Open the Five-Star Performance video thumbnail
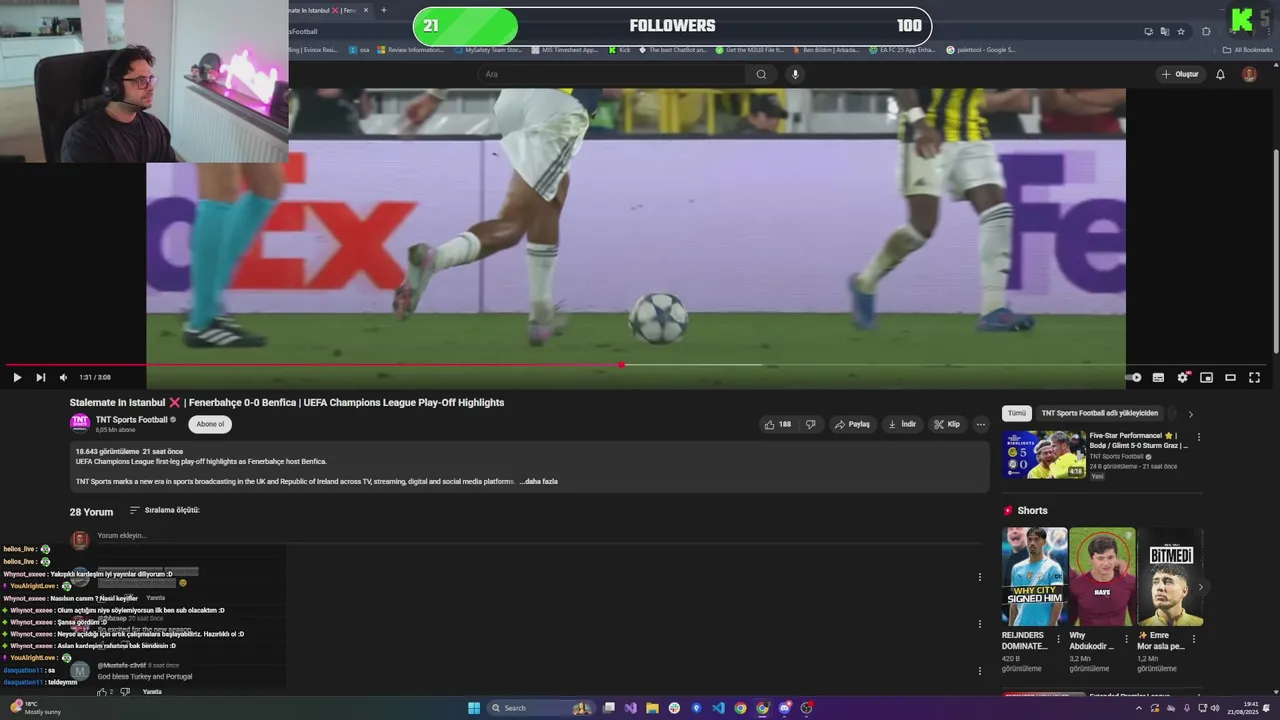 [1044, 455]
